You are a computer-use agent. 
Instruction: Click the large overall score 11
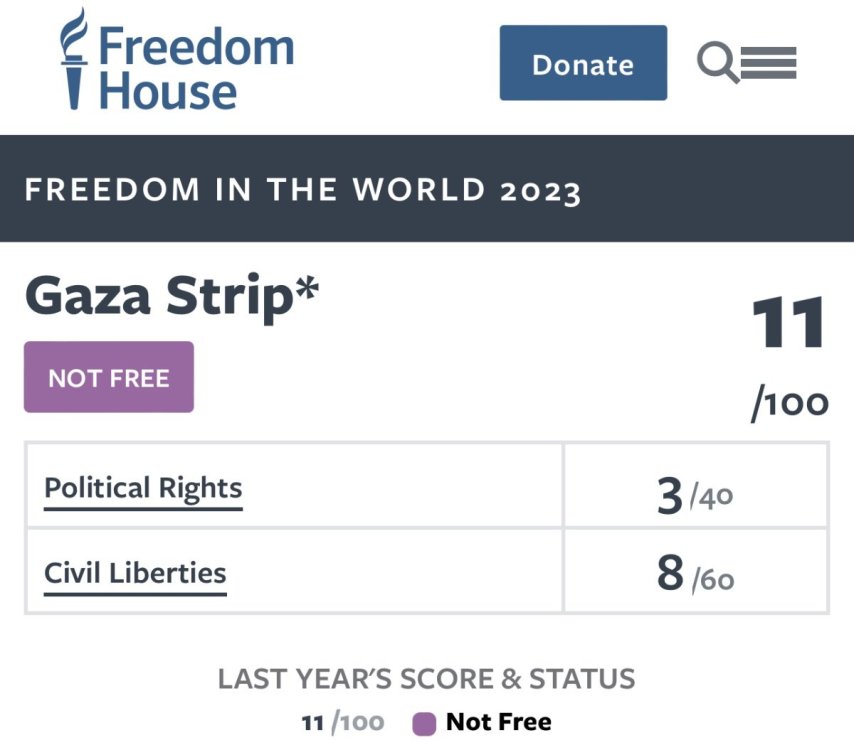pos(789,324)
